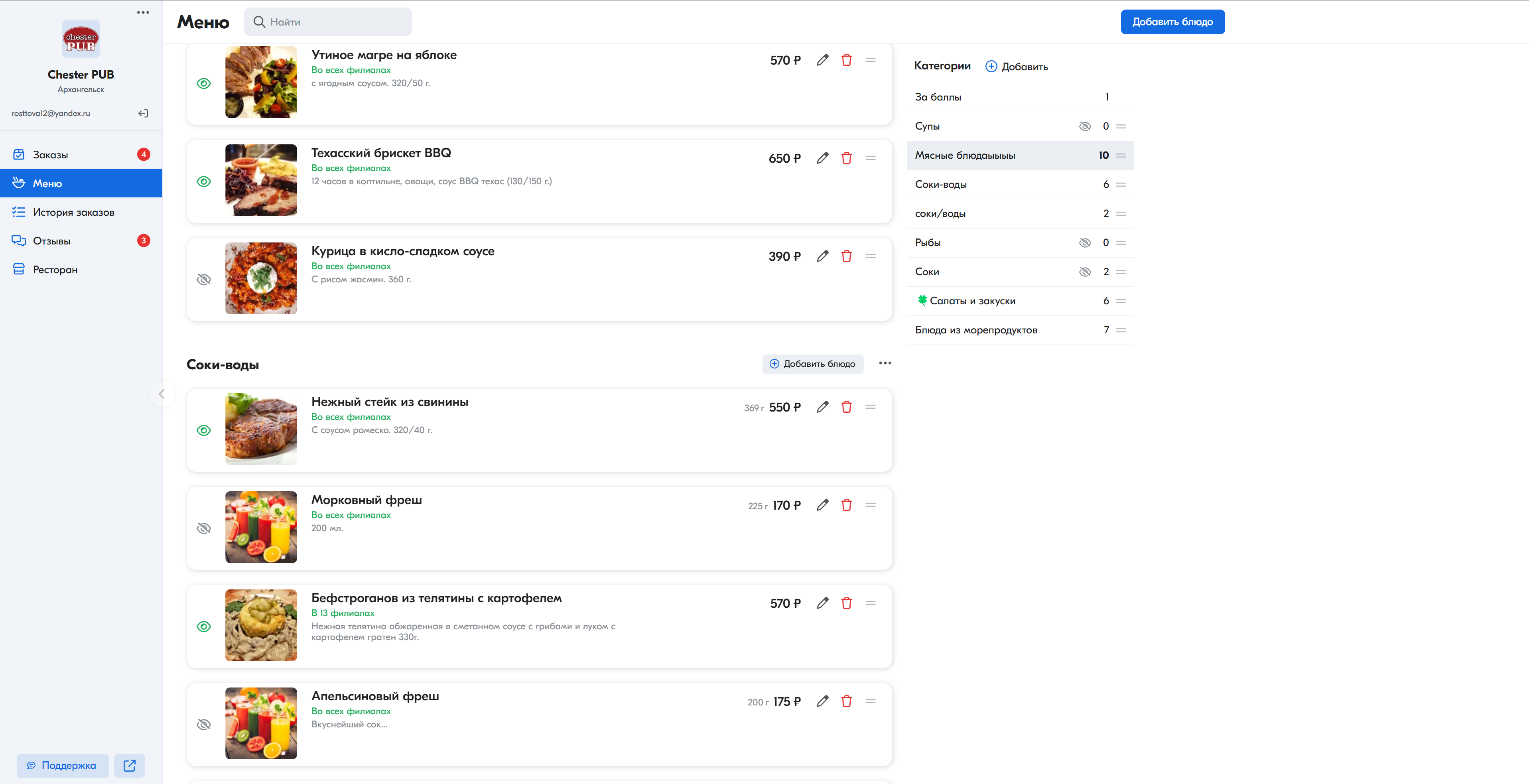The width and height of the screenshot is (1529, 784).
Task: Click edit pencil for Морковный фреш
Action: pyautogui.click(x=822, y=505)
